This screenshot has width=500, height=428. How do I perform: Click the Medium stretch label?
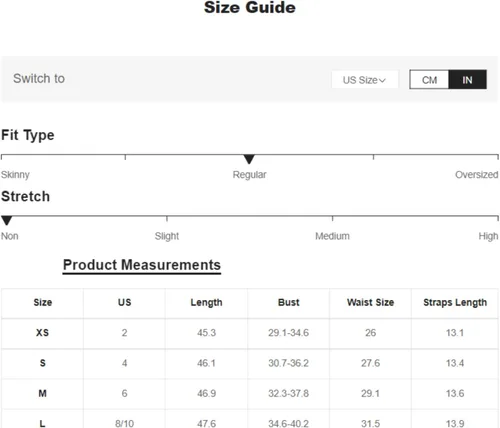pos(332,236)
